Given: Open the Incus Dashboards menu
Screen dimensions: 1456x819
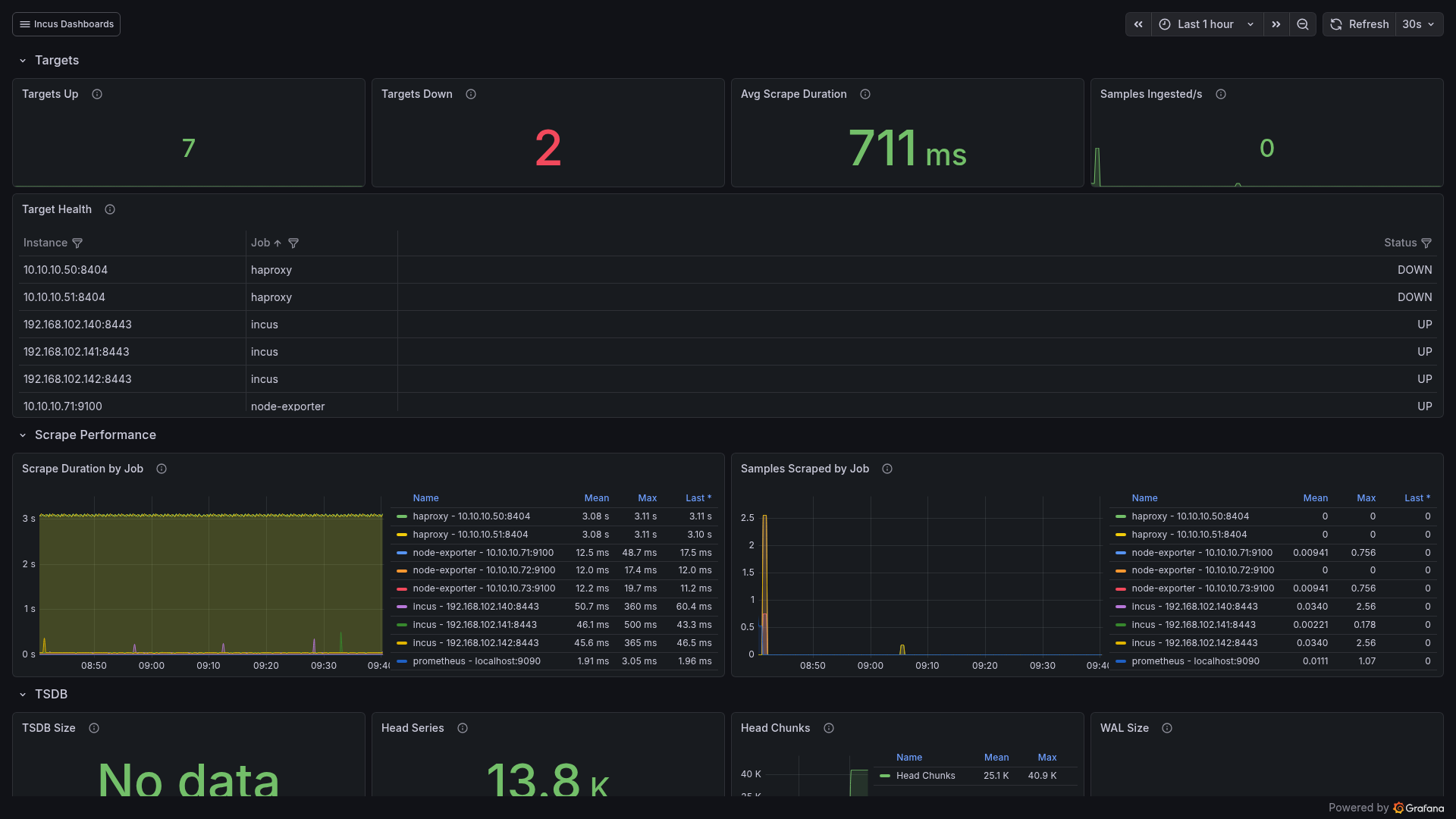Looking at the screenshot, I should pos(66,24).
